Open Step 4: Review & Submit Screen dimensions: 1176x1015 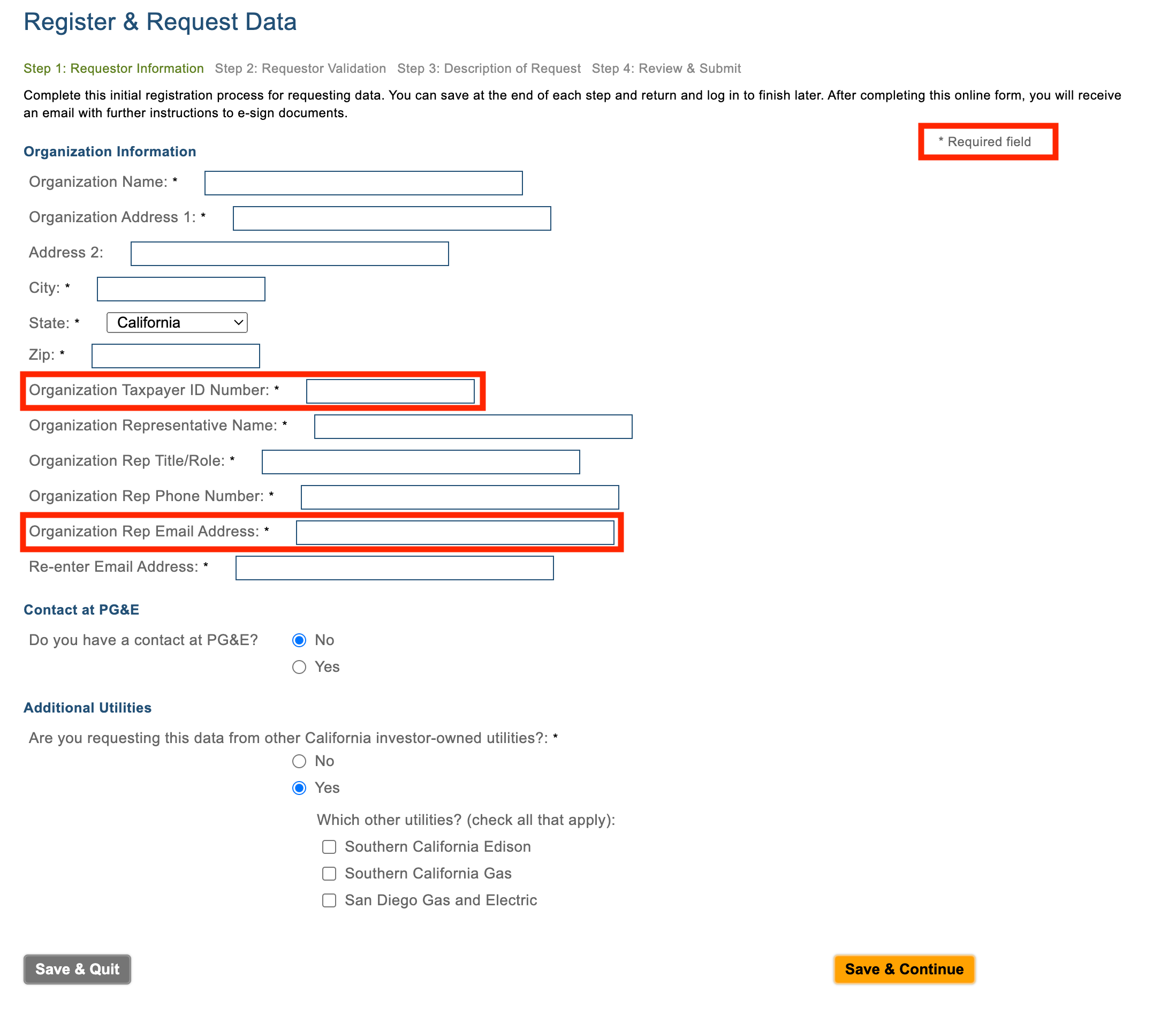click(x=666, y=69)
